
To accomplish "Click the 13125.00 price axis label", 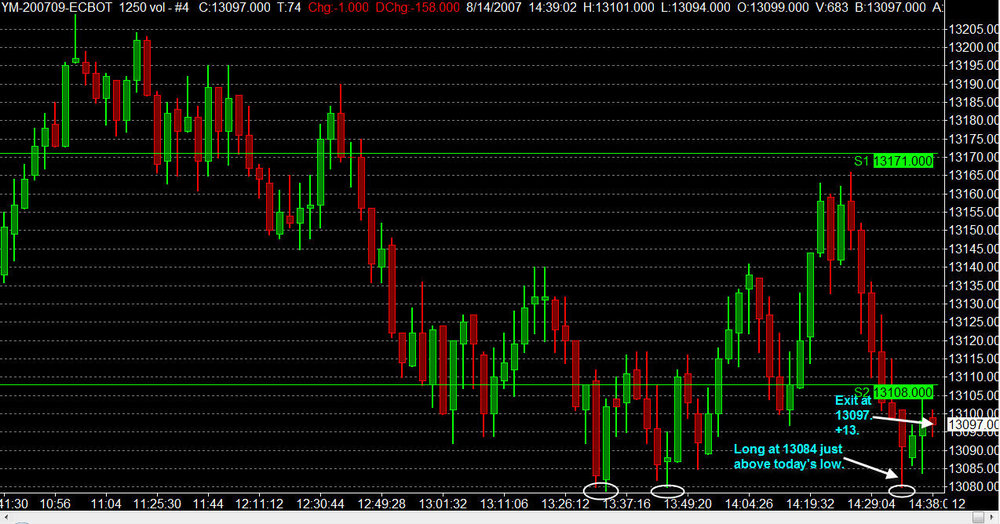I will click(973, 322).
